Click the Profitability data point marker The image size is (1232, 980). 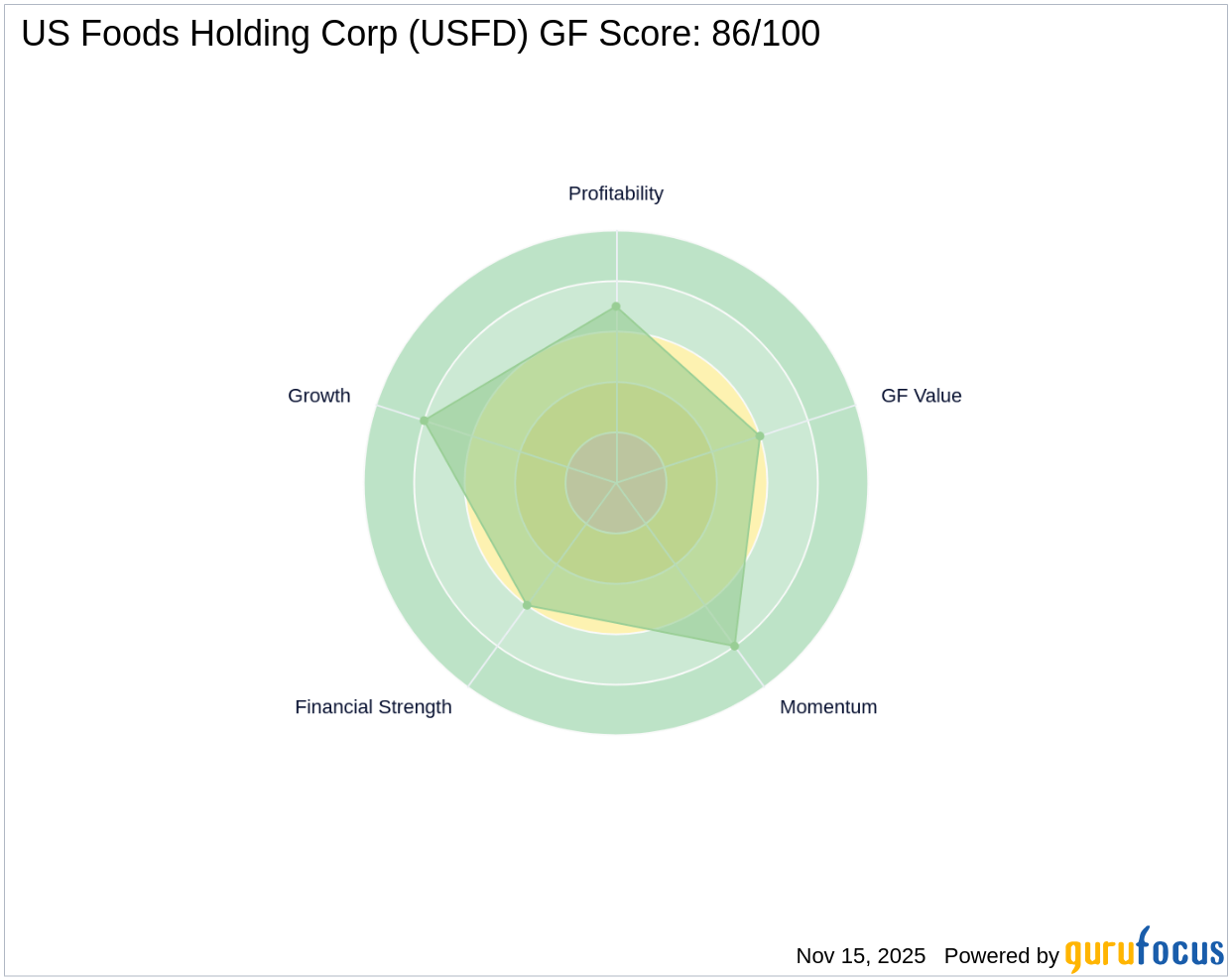[x=616, y=306]
